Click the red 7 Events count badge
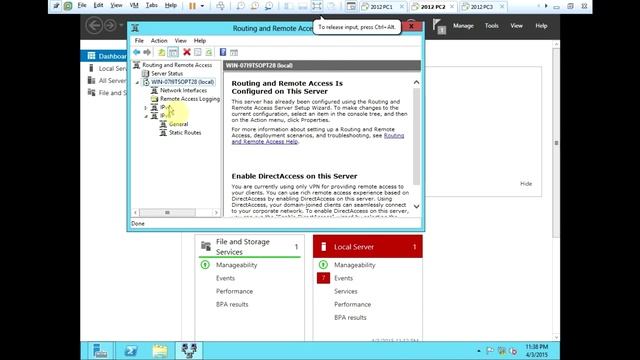 323,278
